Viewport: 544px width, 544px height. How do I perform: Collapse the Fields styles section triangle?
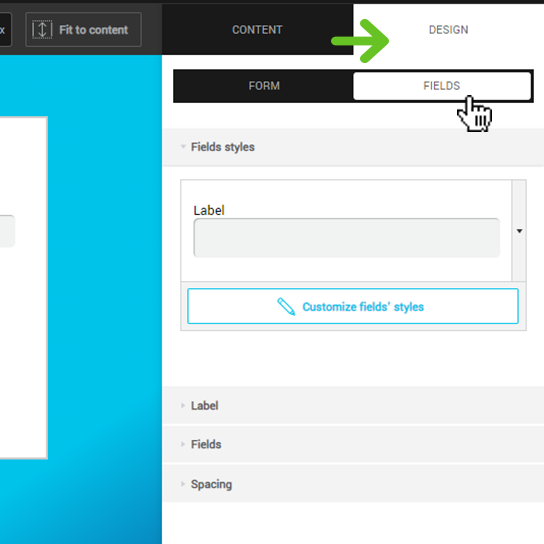(183, 147)
